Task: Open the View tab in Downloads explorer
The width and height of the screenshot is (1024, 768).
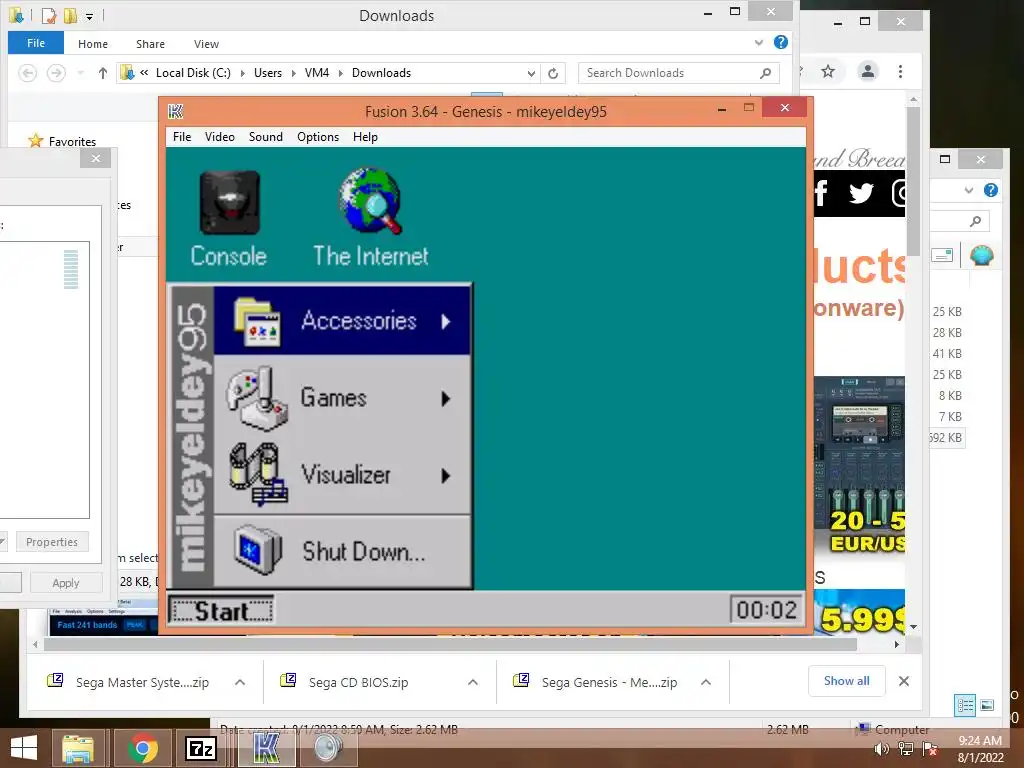Action: pos(206,44)
